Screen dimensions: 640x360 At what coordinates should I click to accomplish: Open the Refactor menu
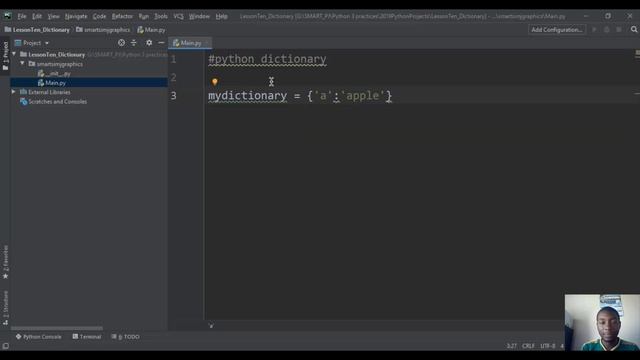point(122,16)
